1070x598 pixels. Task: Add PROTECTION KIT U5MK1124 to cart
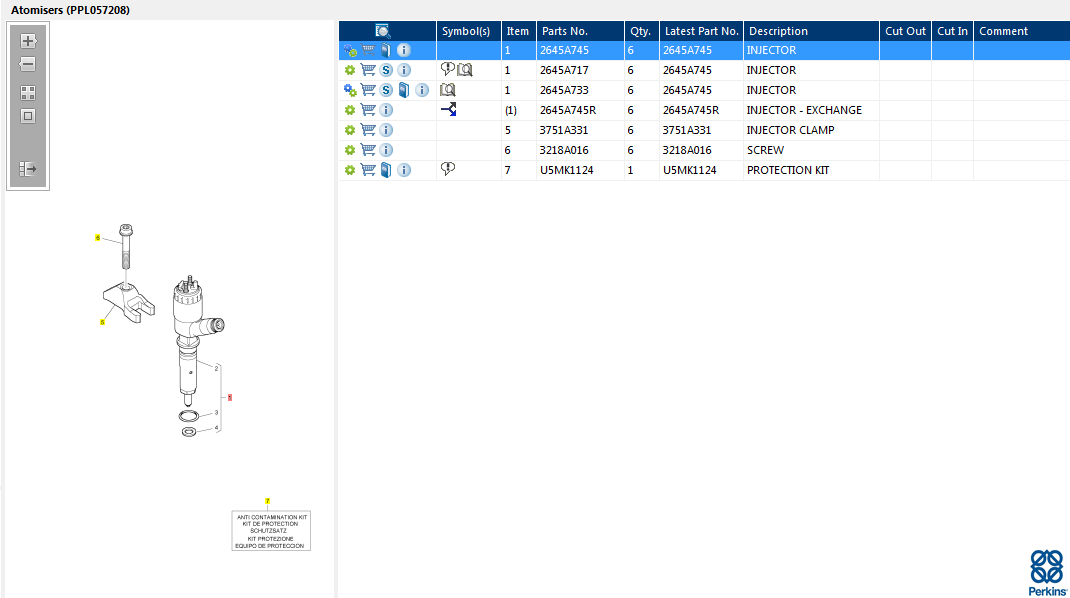pyautogui.click(x=368, y=169)
